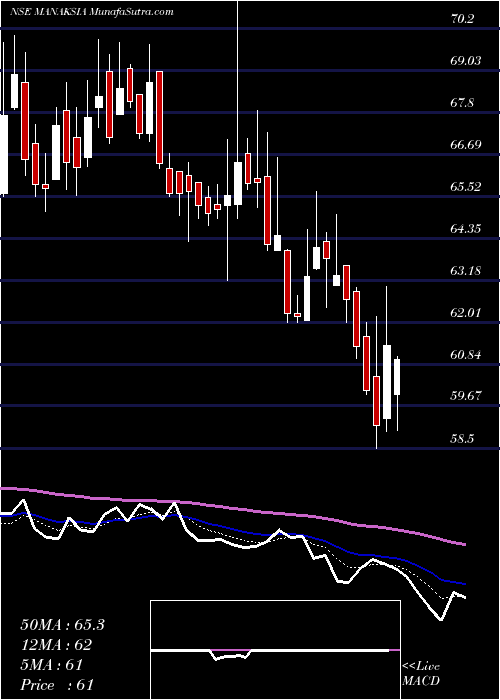
Task: Select the 64.35 price axis label
Action: 465,229
